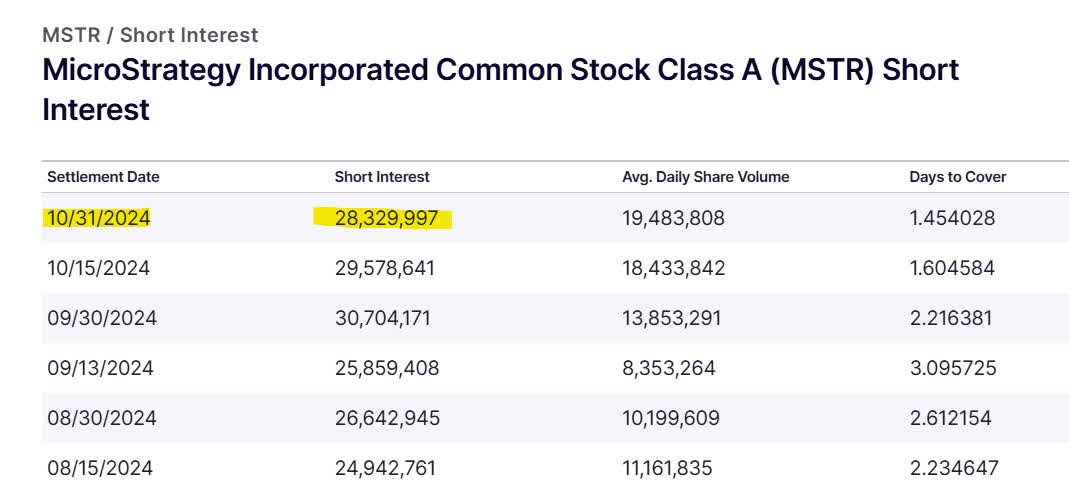This screenshot has height=487, width=1069.
Task: Click the 8,353,264 average volume cell
Action: [668, 368]
